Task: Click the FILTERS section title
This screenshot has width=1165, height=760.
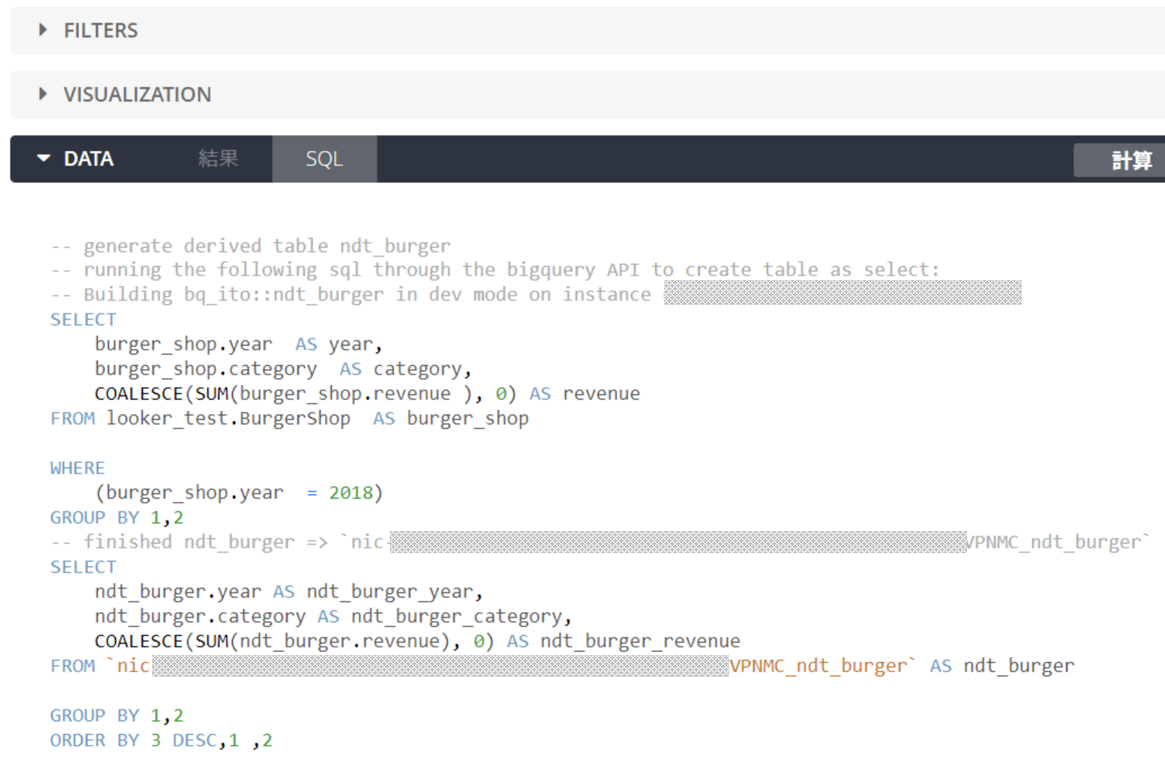Action: (101, 30)
